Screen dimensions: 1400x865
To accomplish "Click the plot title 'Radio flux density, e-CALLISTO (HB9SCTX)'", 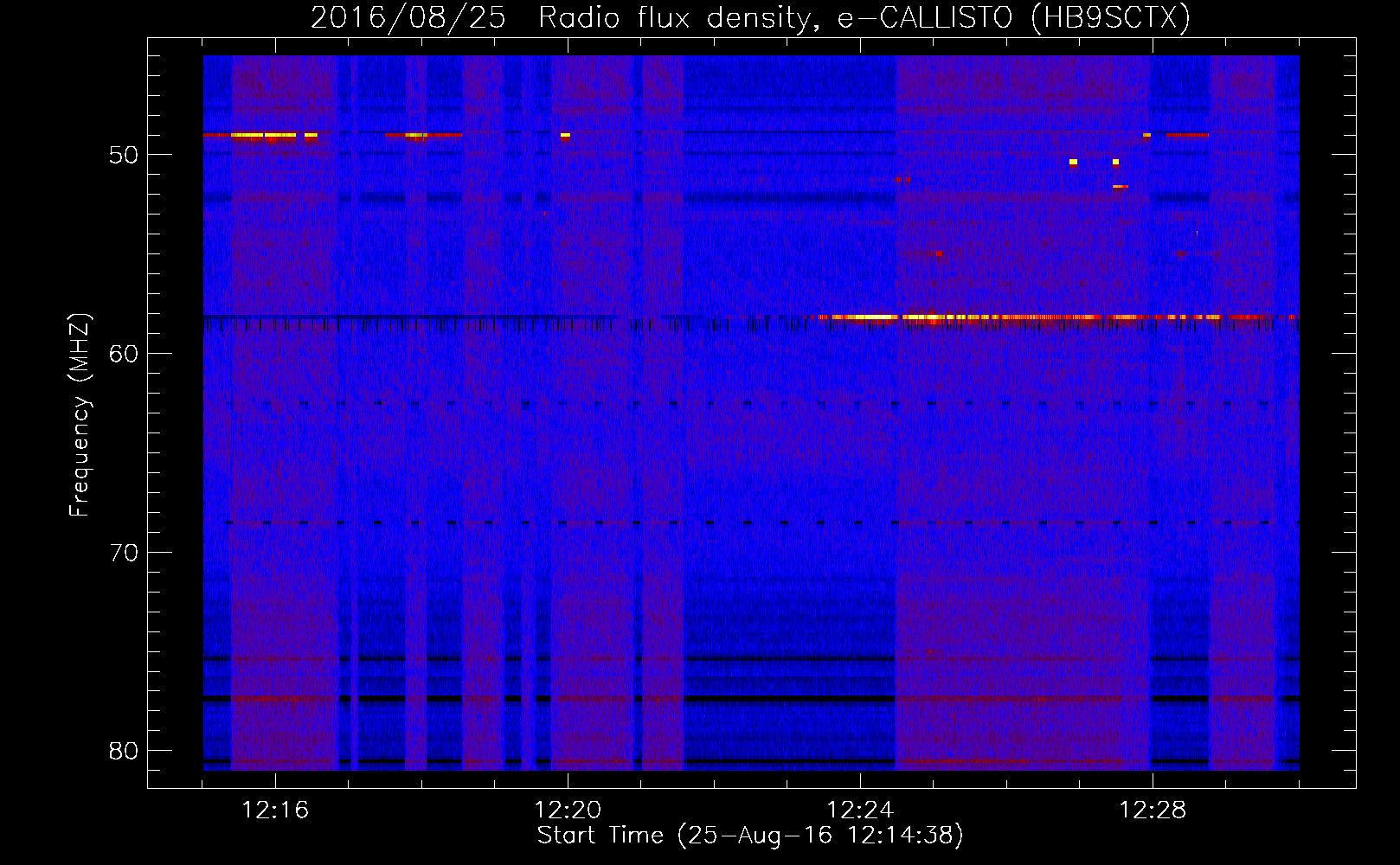I will [864, 18].
